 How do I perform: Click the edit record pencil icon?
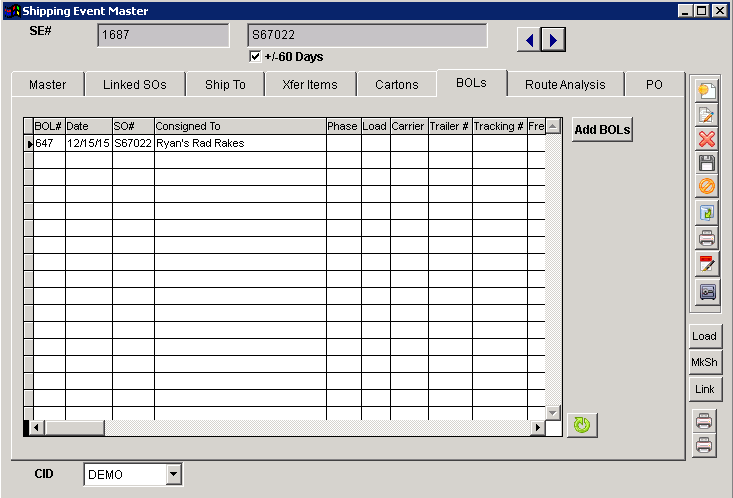pos(706,115)
